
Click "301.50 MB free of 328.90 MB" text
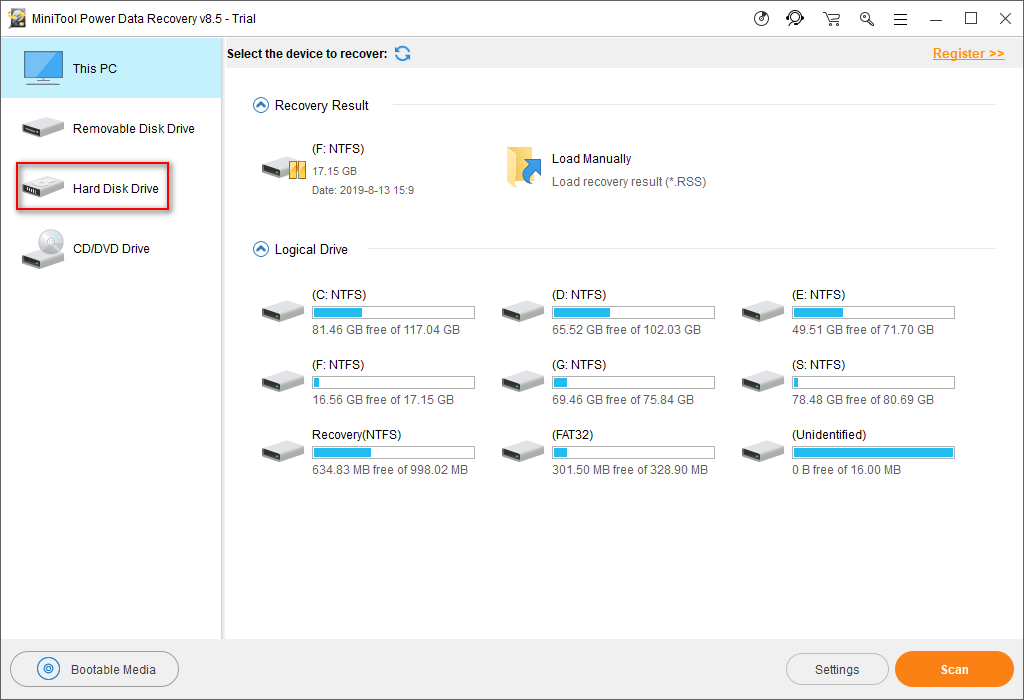(630, 469)
